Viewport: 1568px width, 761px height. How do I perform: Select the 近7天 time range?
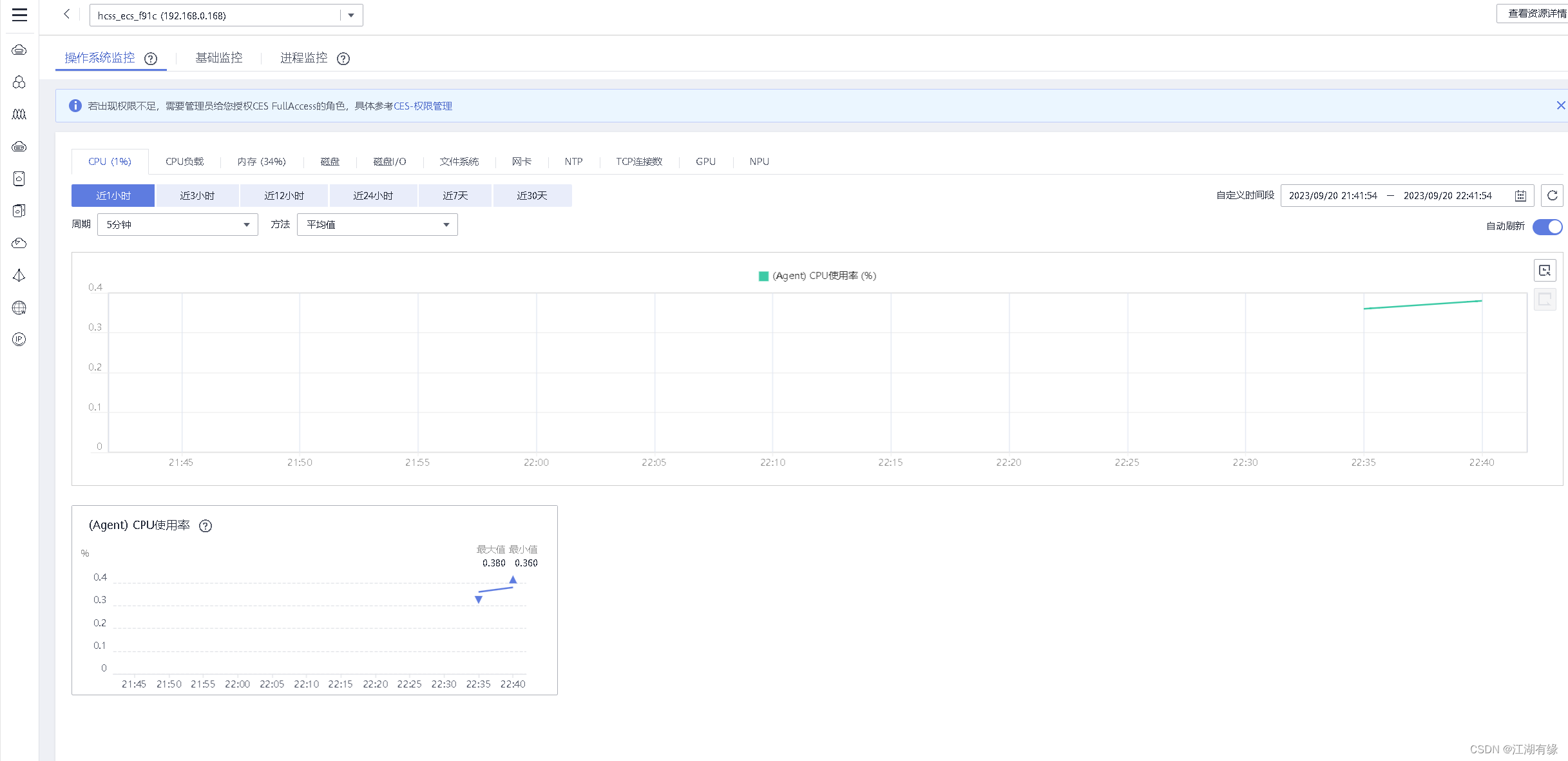pos(455,196)
